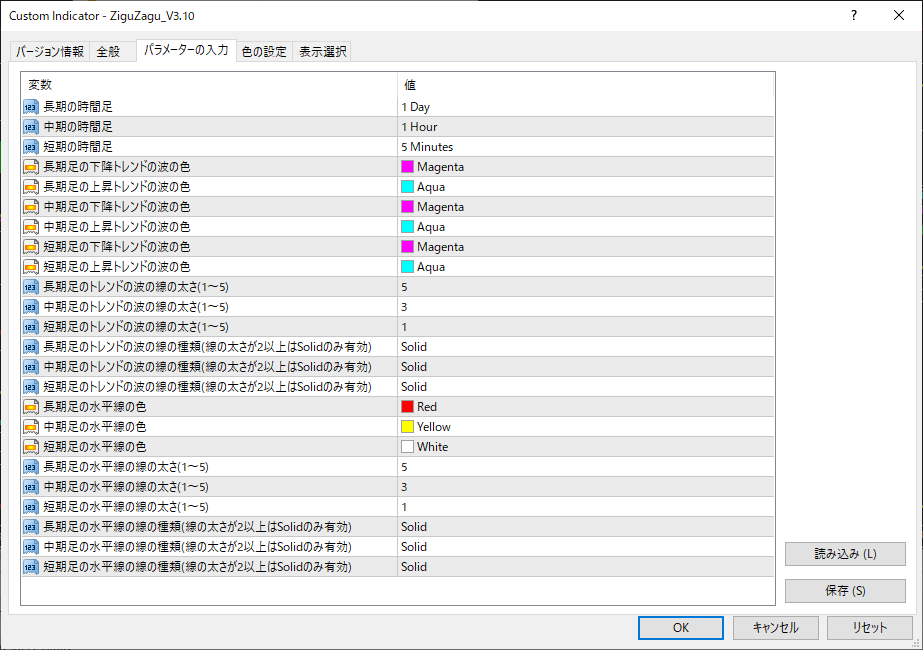Click the icon beside 短期足のトレンドの波の線の種類
923x650 pixels.
tap(31, 387)
